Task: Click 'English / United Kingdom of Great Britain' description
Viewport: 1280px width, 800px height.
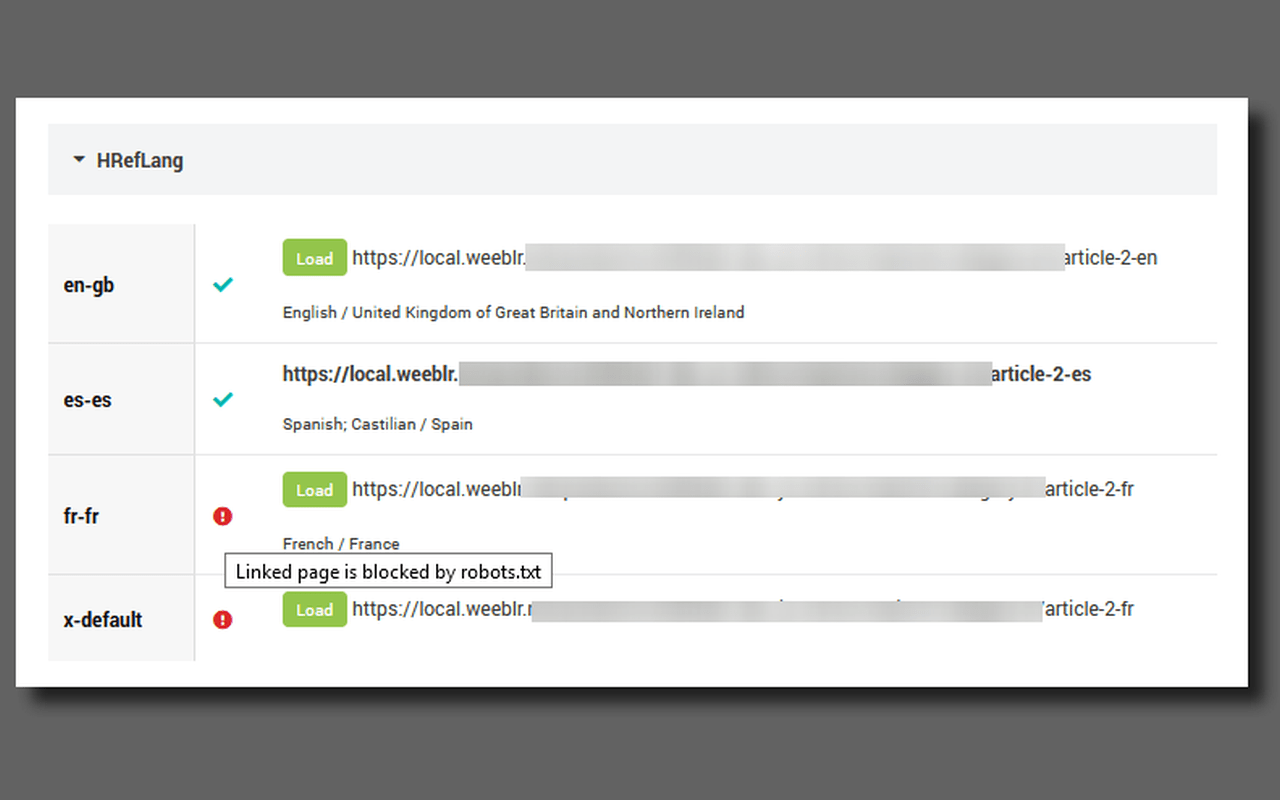Action: pos(514,313)
